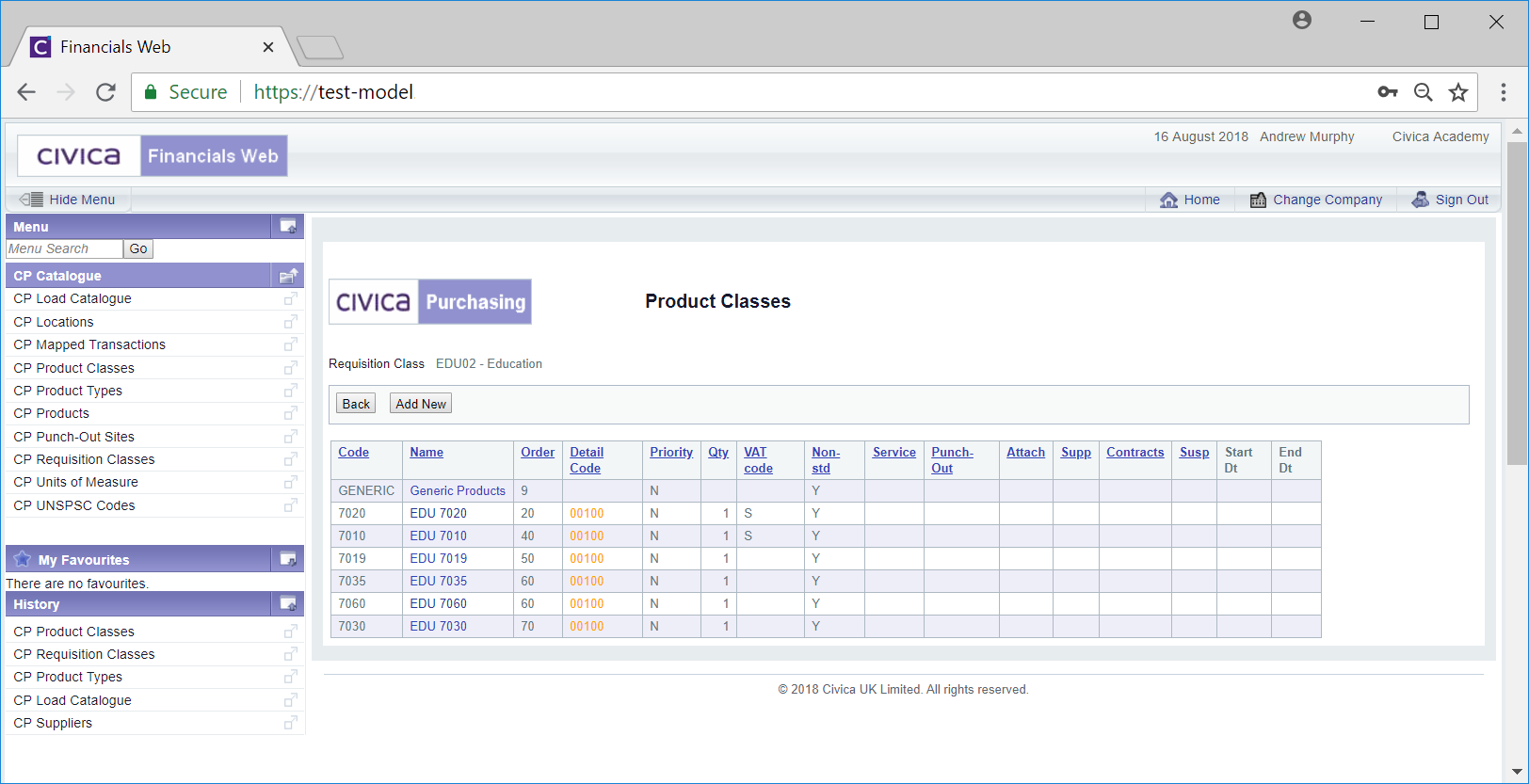This screenshot has height=784, width=1529.
Task: Click the Hide Menu link text
Action: [x=82, y=200]
